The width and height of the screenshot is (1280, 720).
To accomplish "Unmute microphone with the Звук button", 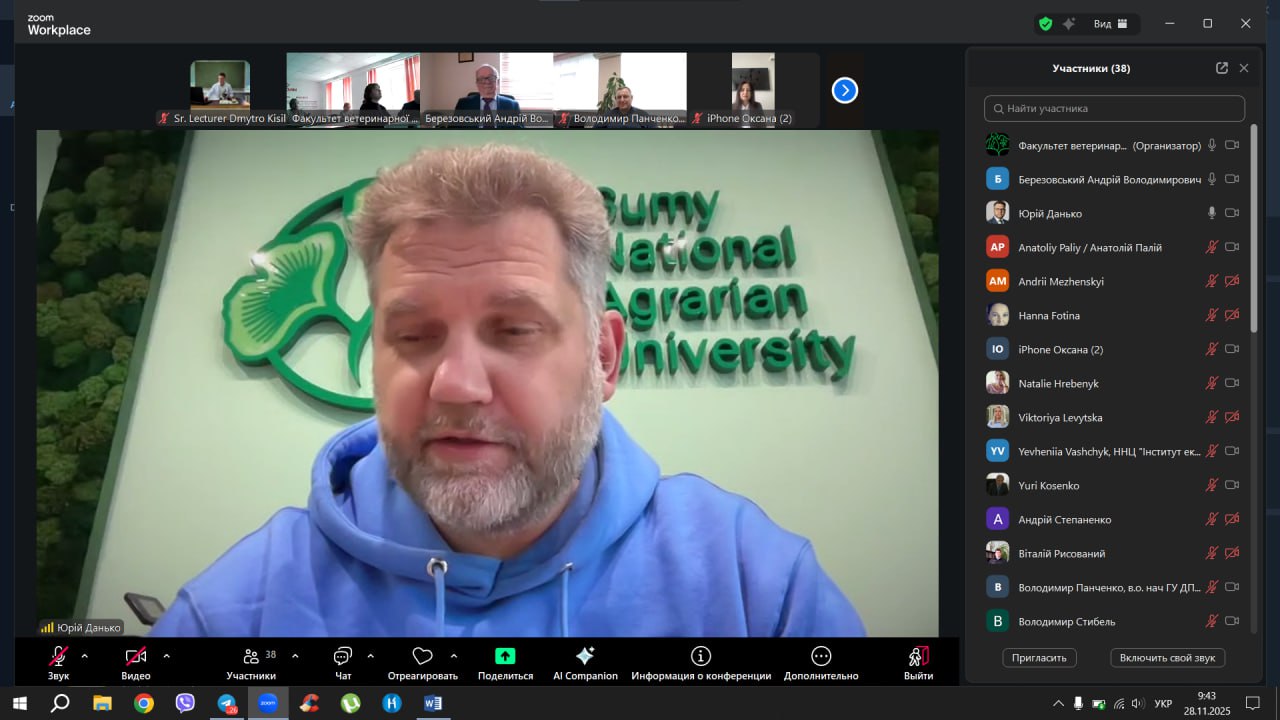I will (x=58, y=656).
